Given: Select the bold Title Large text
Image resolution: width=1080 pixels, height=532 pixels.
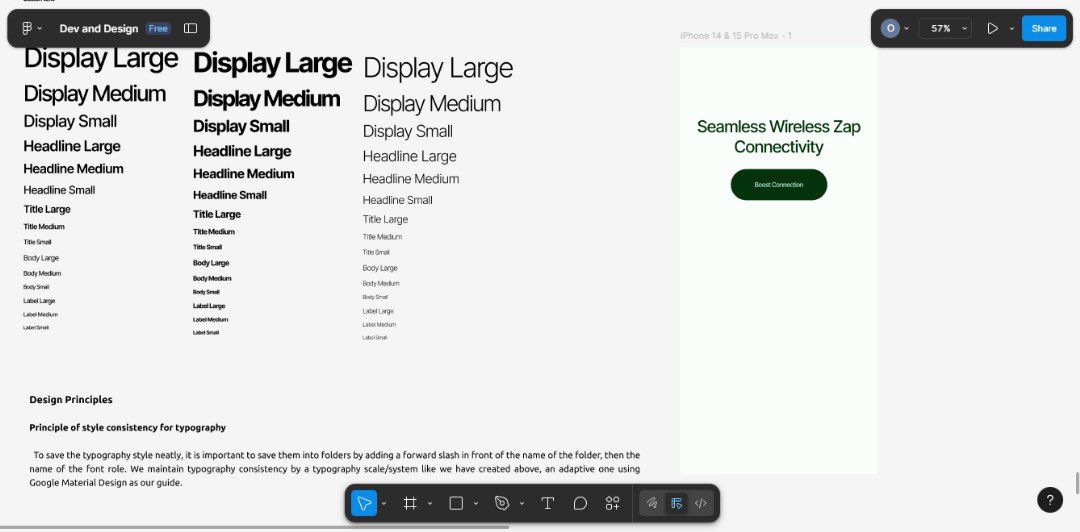Looking at the screenshot, I should pyautogui.click(x=217, y=214).
